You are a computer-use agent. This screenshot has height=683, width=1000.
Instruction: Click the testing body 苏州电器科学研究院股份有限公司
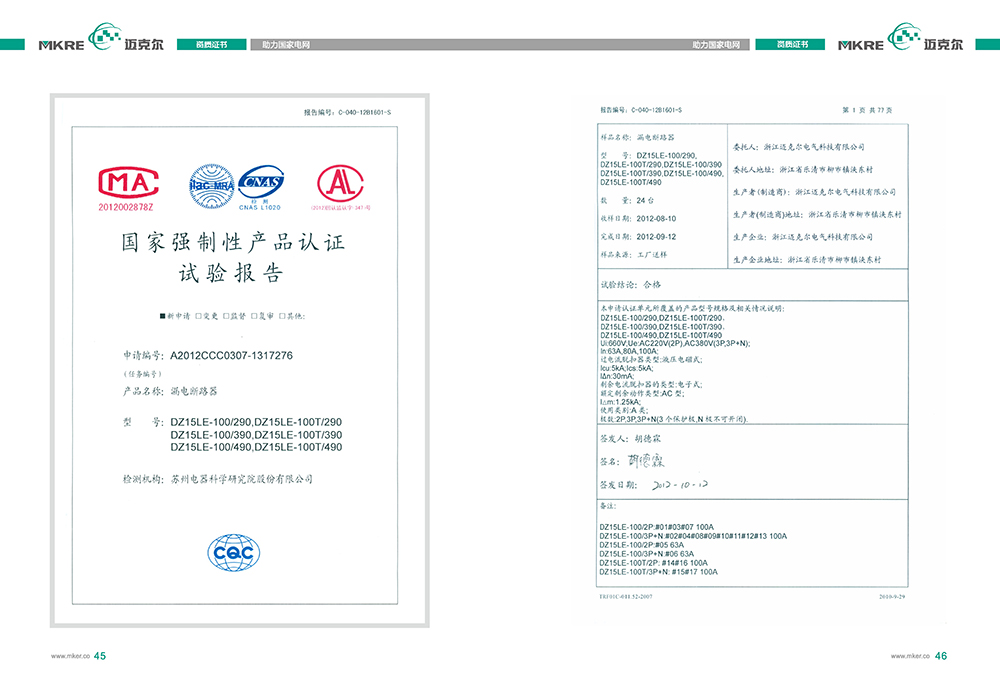point(242,479)
